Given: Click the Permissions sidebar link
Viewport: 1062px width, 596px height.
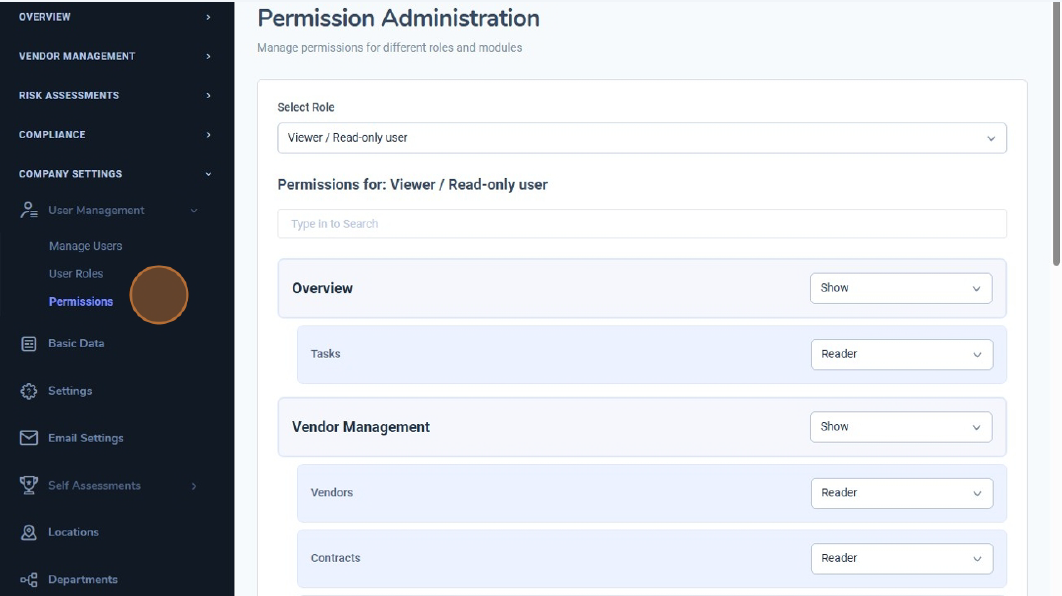Looking at the screenshot, I should tap(81, 302).
